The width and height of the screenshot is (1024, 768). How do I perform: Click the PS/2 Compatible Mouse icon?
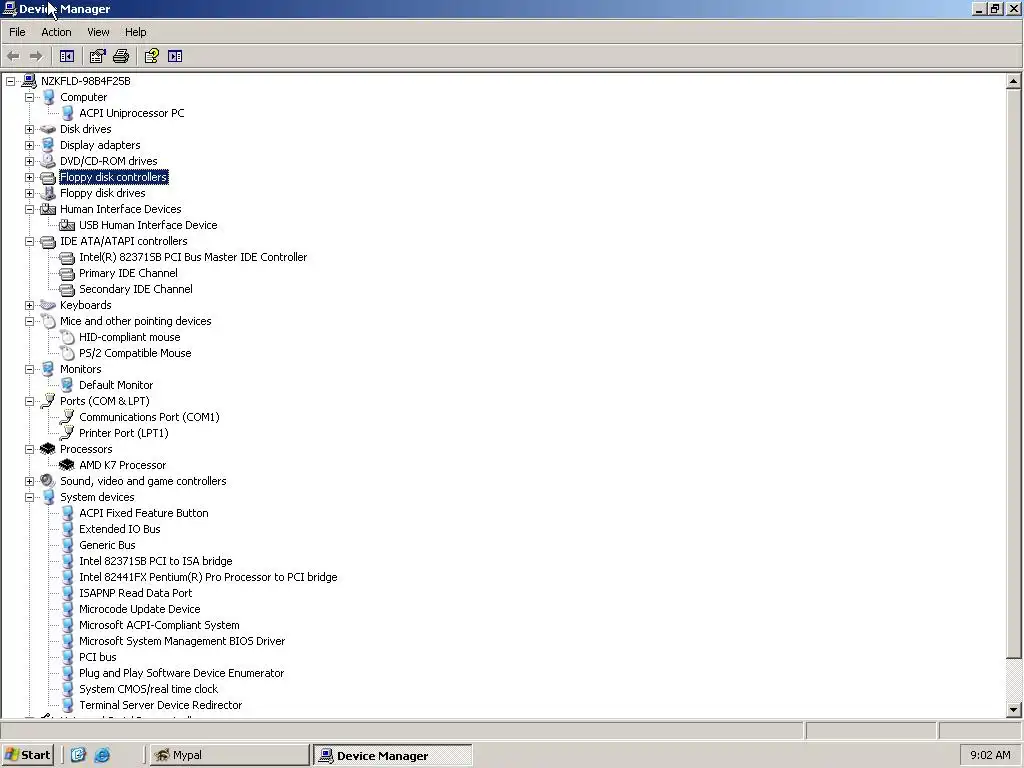pyautogui.click(x=67, y=353)
